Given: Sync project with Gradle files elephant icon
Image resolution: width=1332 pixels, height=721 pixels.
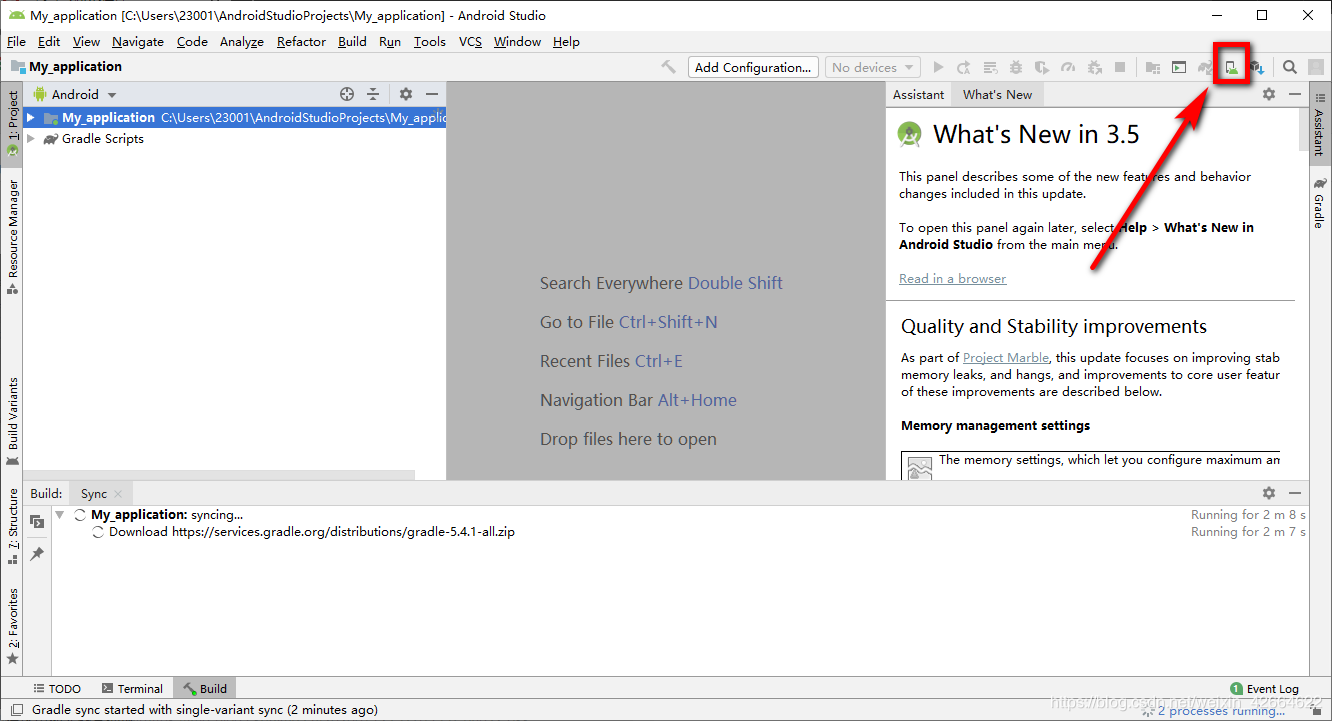Looking at the screenshot, I should 1205,67.
